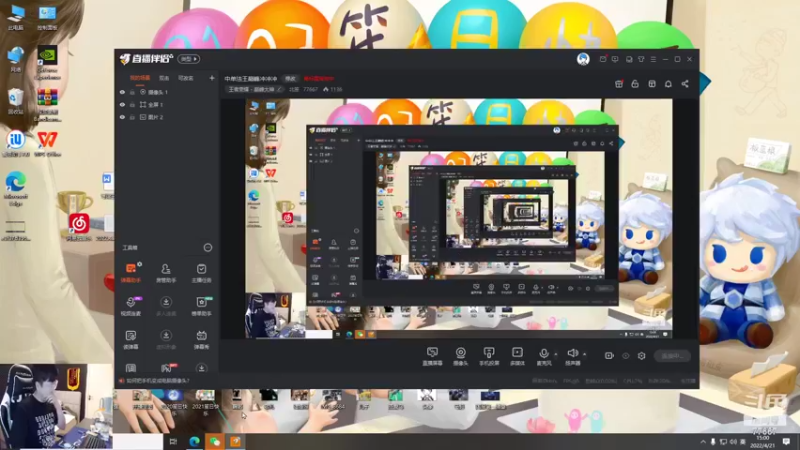Screen dimensions: 800x450
Task: Edit the 王者荣耀 category tag
Action: pos(255,89)
